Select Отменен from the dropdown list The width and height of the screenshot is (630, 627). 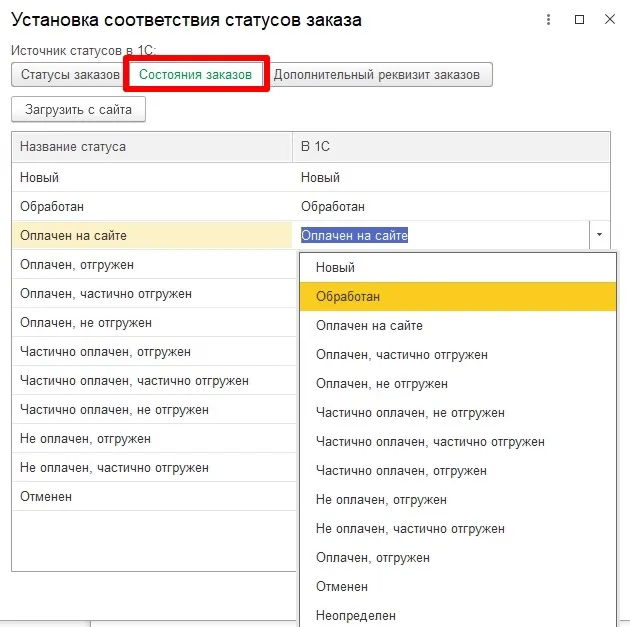pyautogui.click(x=342, y=587)
